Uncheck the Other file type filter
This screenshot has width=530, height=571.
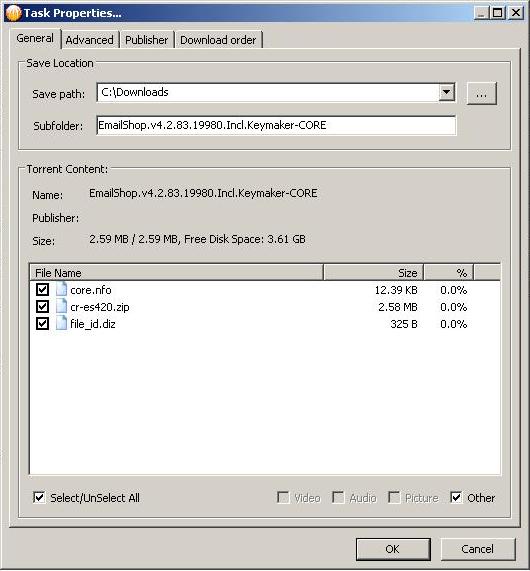point(456,497)
